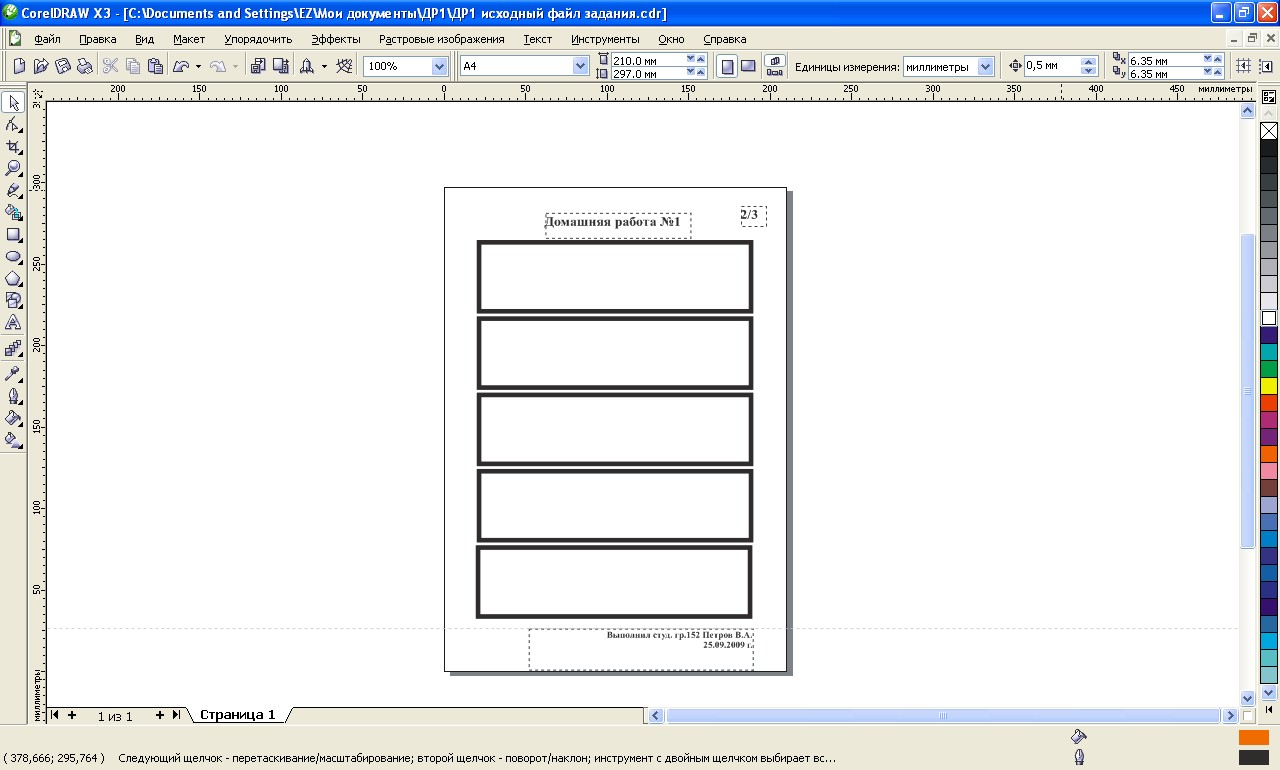This screenshot has width=1280, height=770.
Task: Select the Rectangle tool
Action: pos(14,235)
